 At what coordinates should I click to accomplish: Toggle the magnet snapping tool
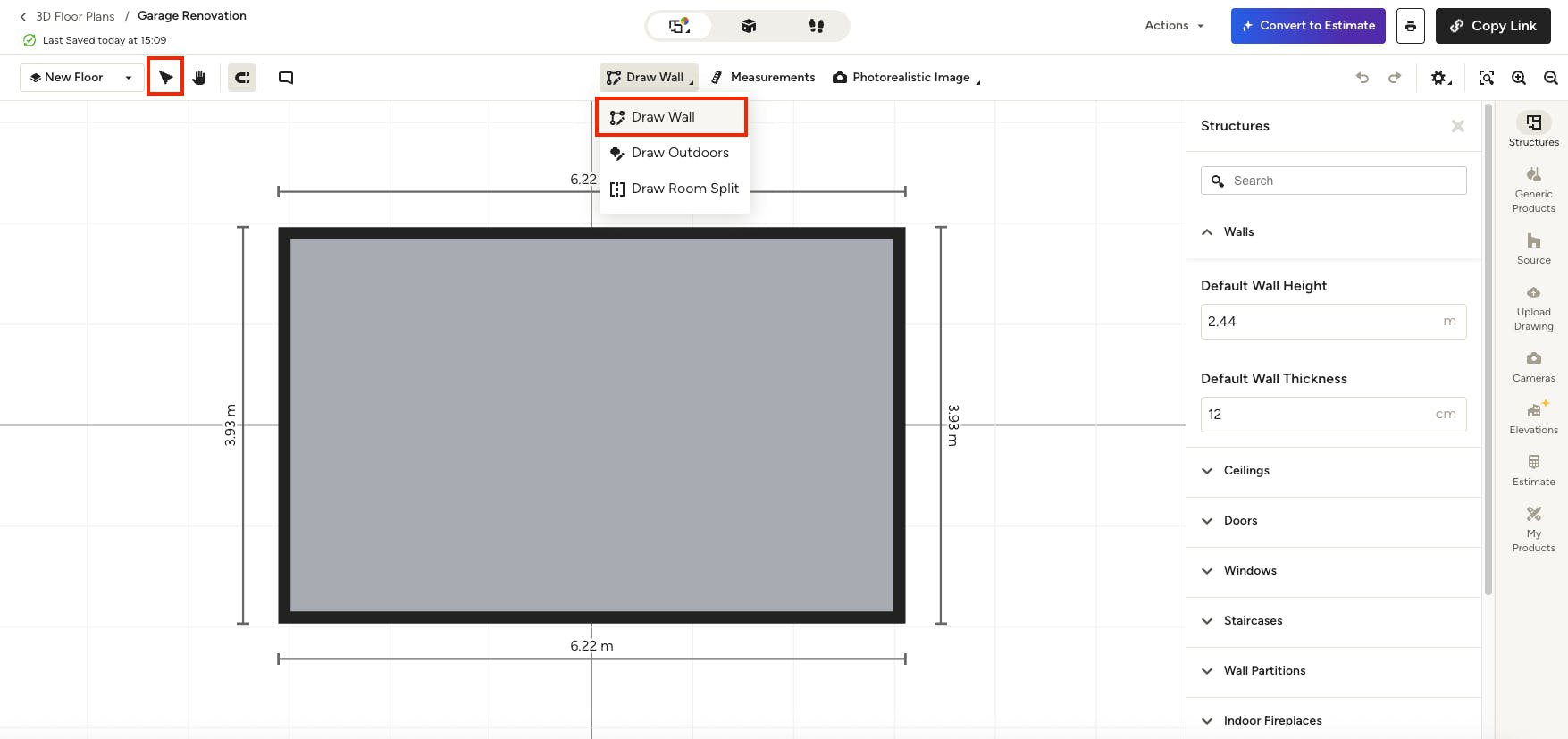tap(242, 78)
